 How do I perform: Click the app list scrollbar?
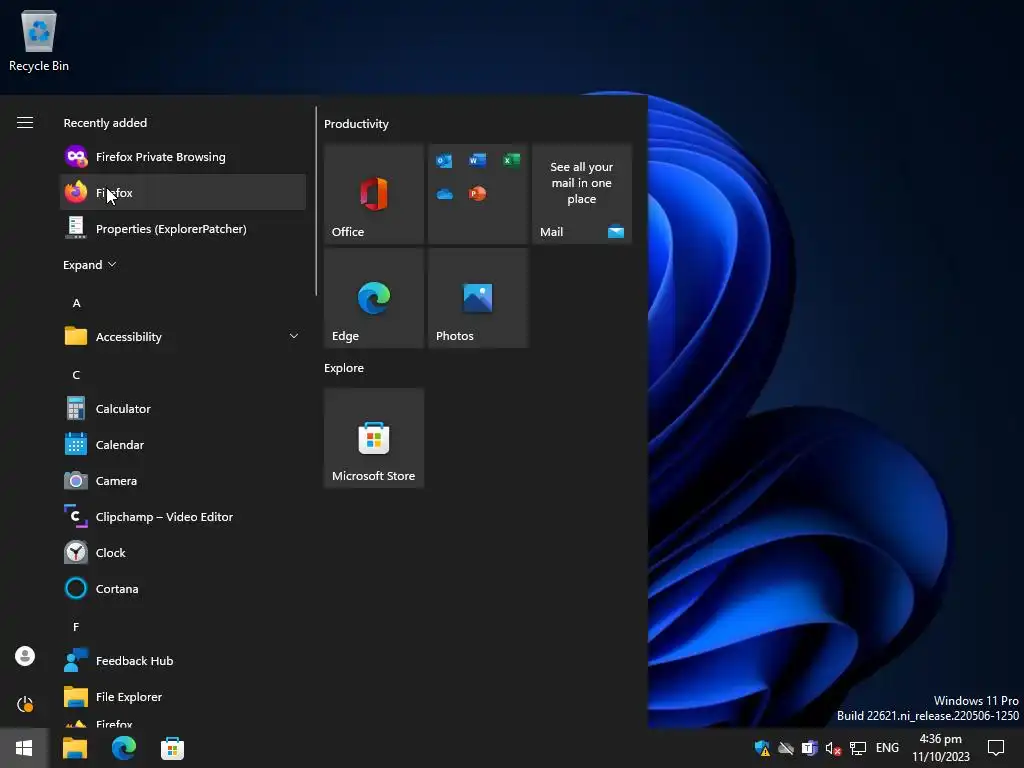coord(316,201)
